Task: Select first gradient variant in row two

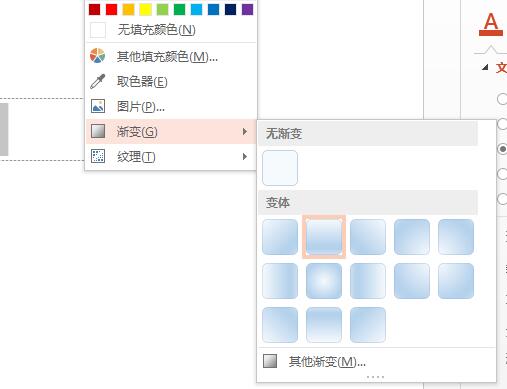Action: click(x=280, y=281)
